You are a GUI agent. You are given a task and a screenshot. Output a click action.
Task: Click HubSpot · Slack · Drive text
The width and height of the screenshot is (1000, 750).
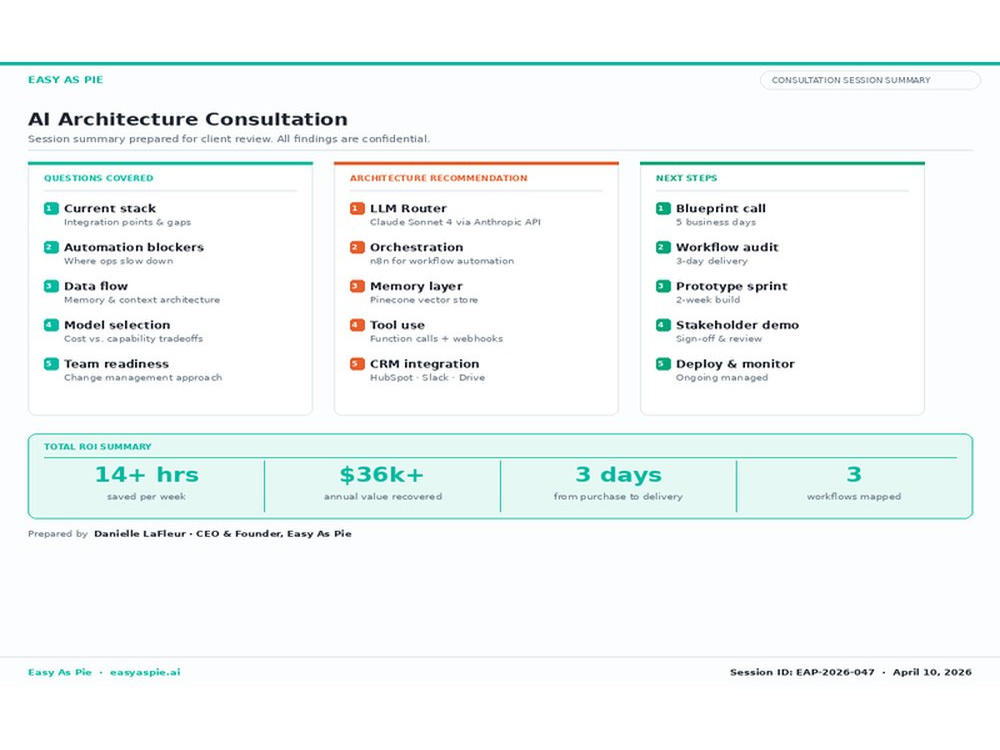(428, 378)
